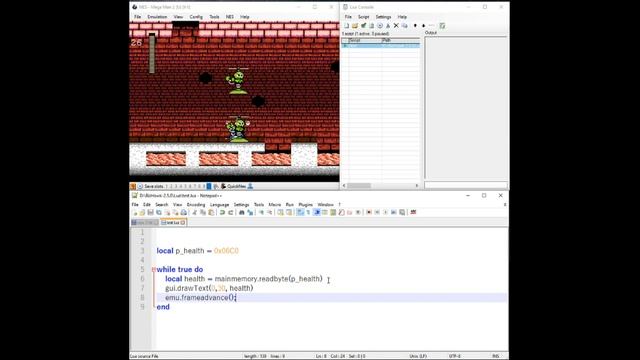Open Notepad++ Plugins menu
This screenshot has width=640, height=360.
[x=305, y=204]
